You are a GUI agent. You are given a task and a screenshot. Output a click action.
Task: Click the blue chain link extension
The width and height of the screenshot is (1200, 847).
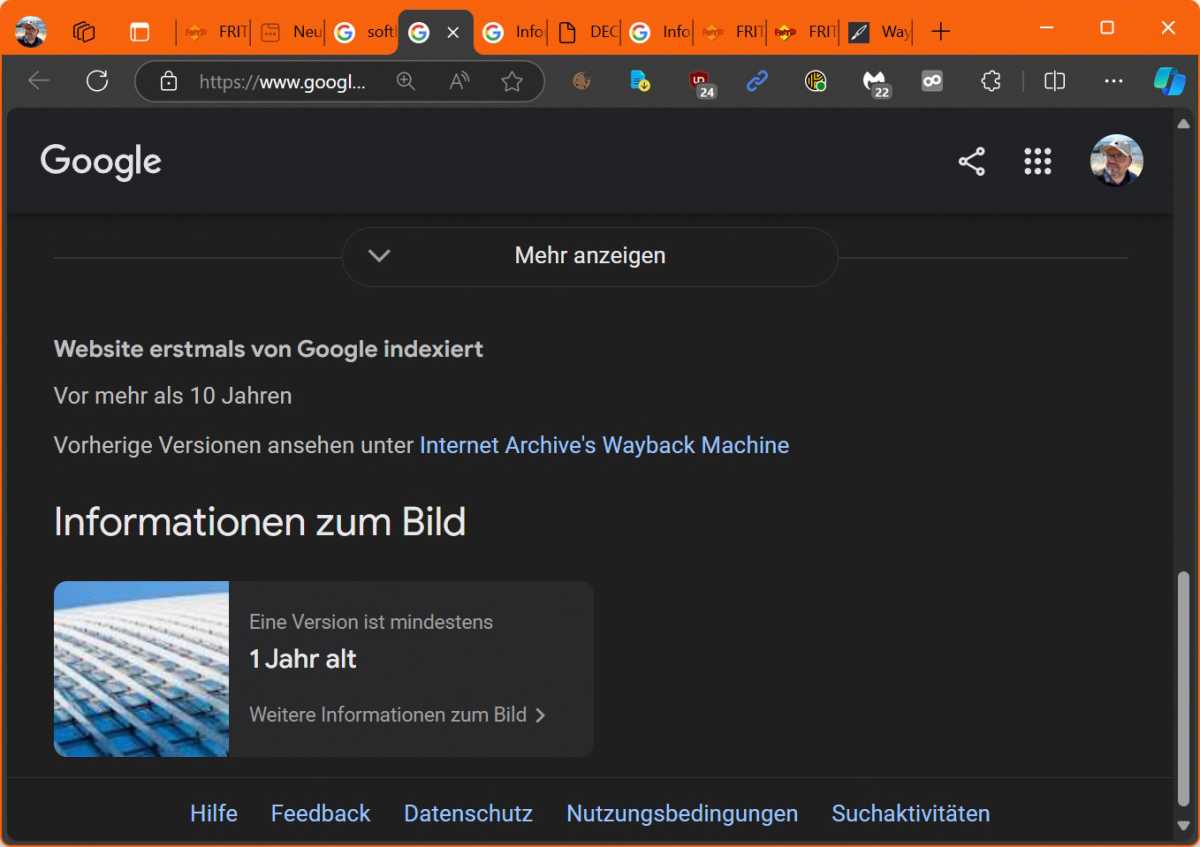757,82
